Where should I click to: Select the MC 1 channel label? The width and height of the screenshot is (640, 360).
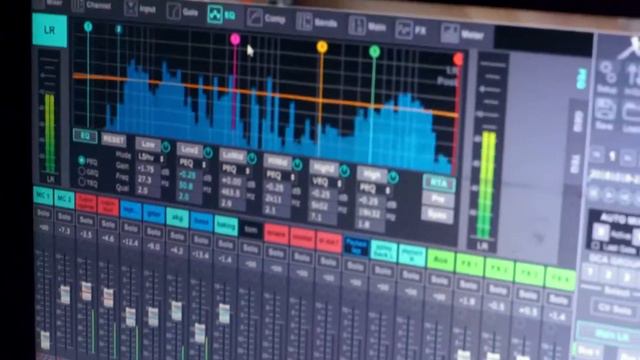point(43,196)
